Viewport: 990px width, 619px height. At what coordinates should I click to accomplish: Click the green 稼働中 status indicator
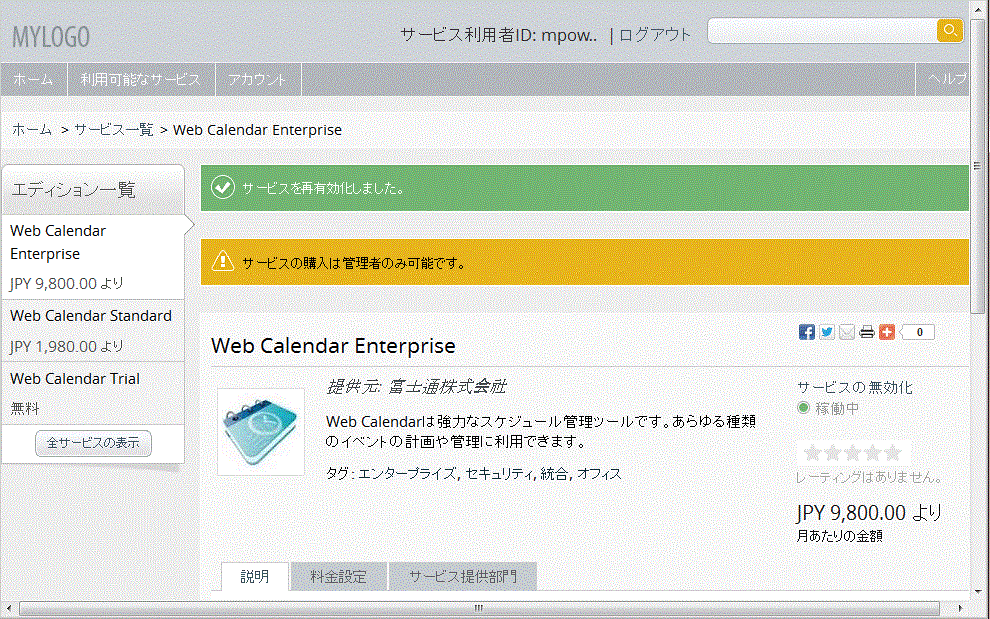pos(803,408)
